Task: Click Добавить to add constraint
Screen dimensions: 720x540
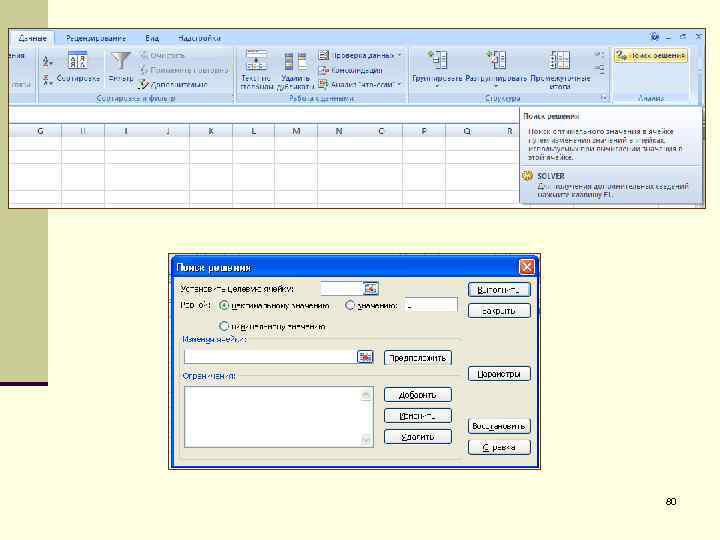Action: (418, 395)
